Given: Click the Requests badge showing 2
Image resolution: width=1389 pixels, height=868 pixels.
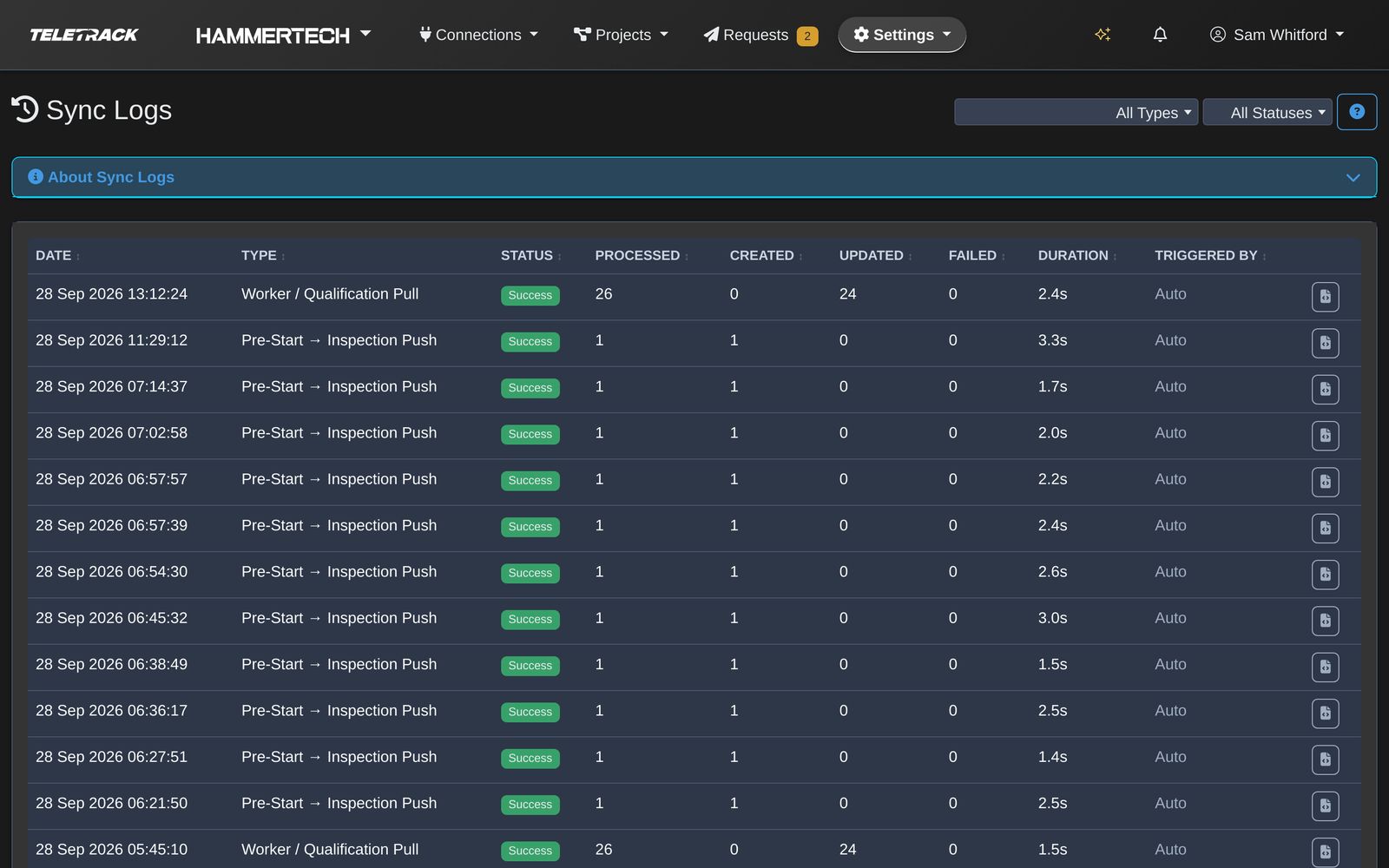Looking at the screenshot, I should click(x=807, y=36).
